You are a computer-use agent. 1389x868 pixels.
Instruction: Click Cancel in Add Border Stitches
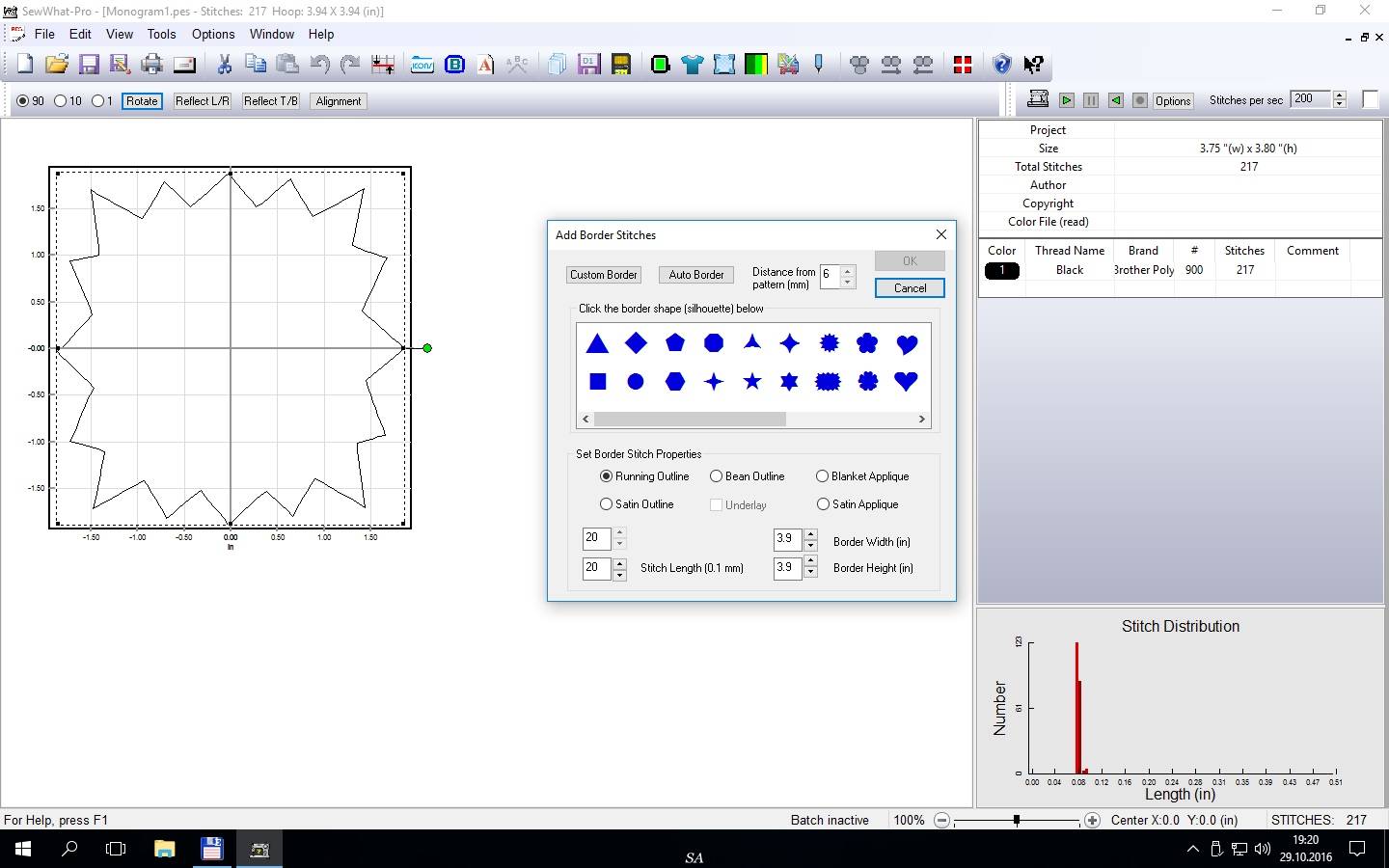pyautogui.click(x=910, y=288)
